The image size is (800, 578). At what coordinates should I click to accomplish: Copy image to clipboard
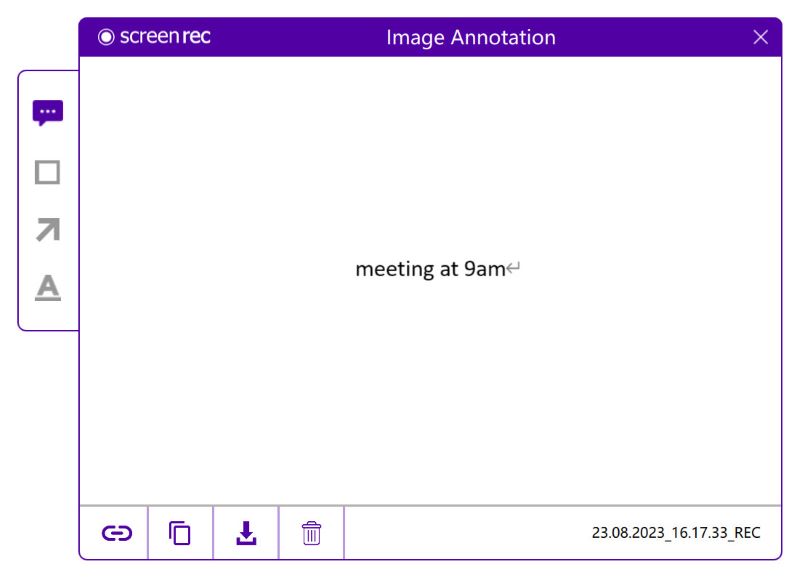click(x=180, y=533)
